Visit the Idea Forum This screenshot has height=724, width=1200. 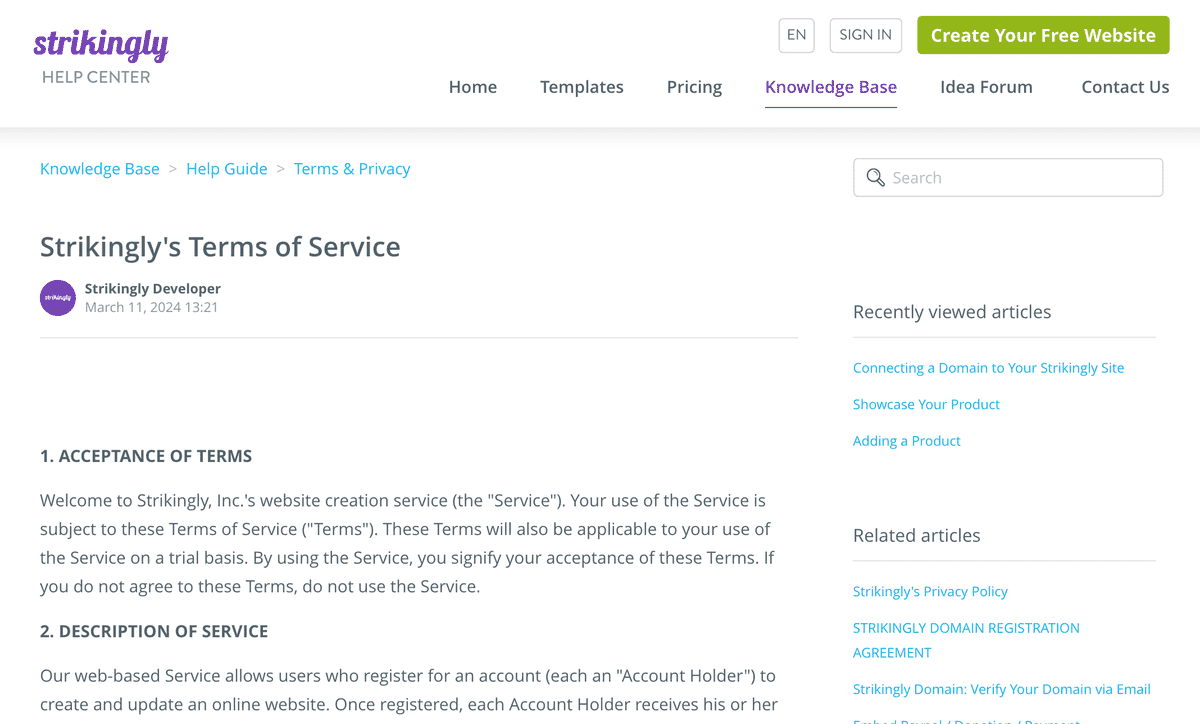coord(986,87)
